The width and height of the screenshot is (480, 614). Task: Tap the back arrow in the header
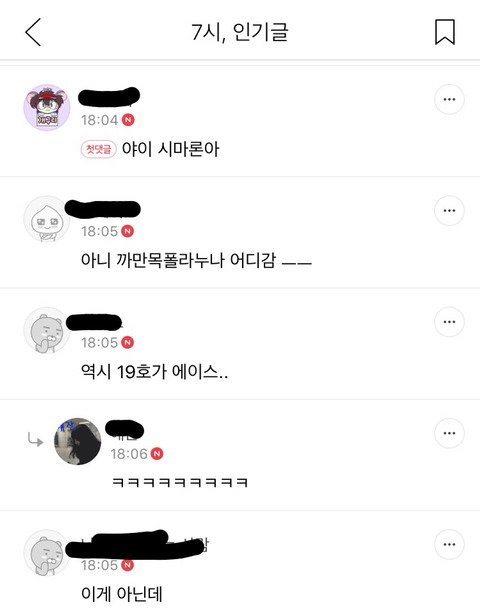click(x=33, y=32)
